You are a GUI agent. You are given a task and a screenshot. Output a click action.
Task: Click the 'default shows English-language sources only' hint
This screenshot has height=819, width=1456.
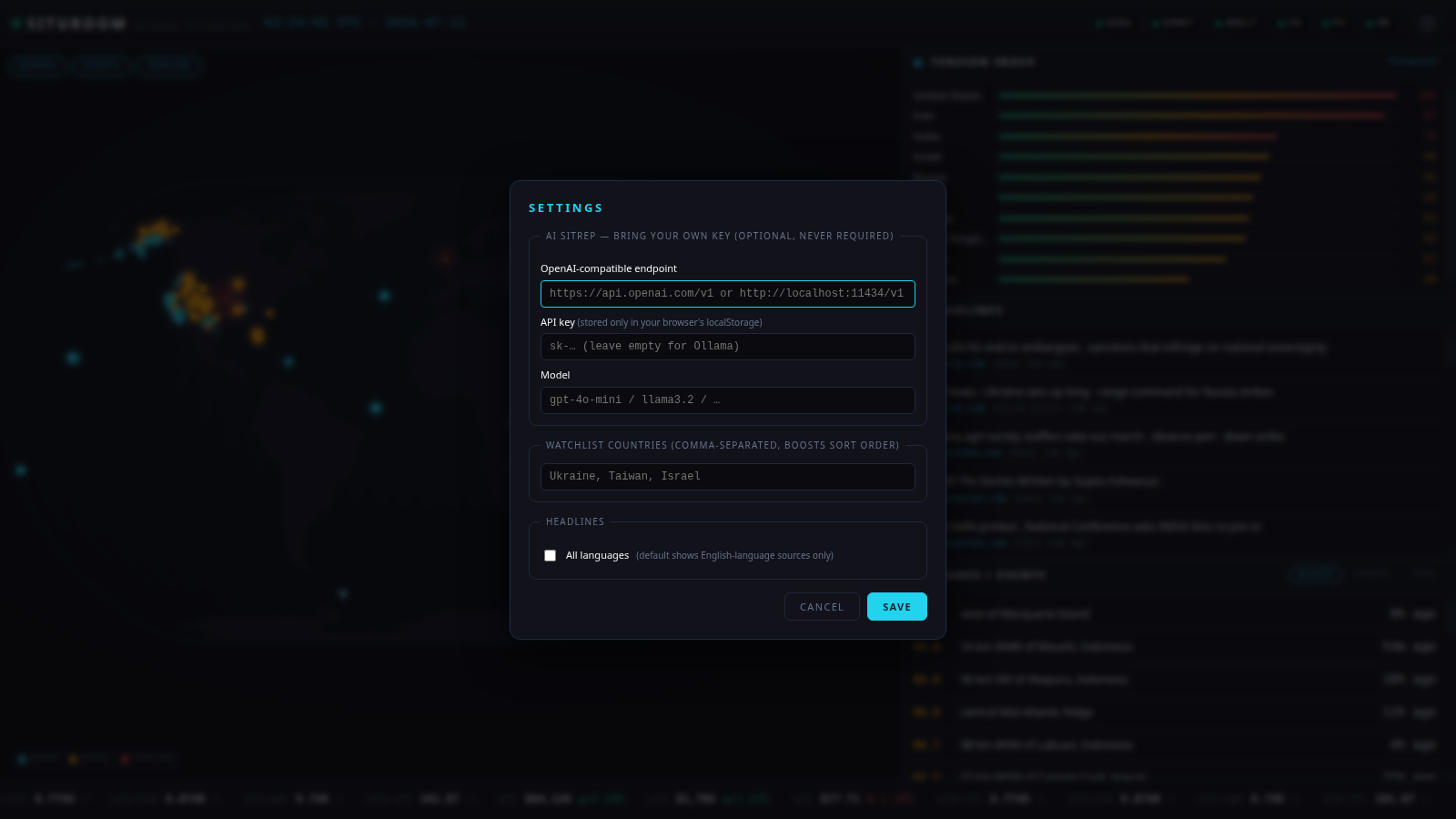tap(734, 555)
